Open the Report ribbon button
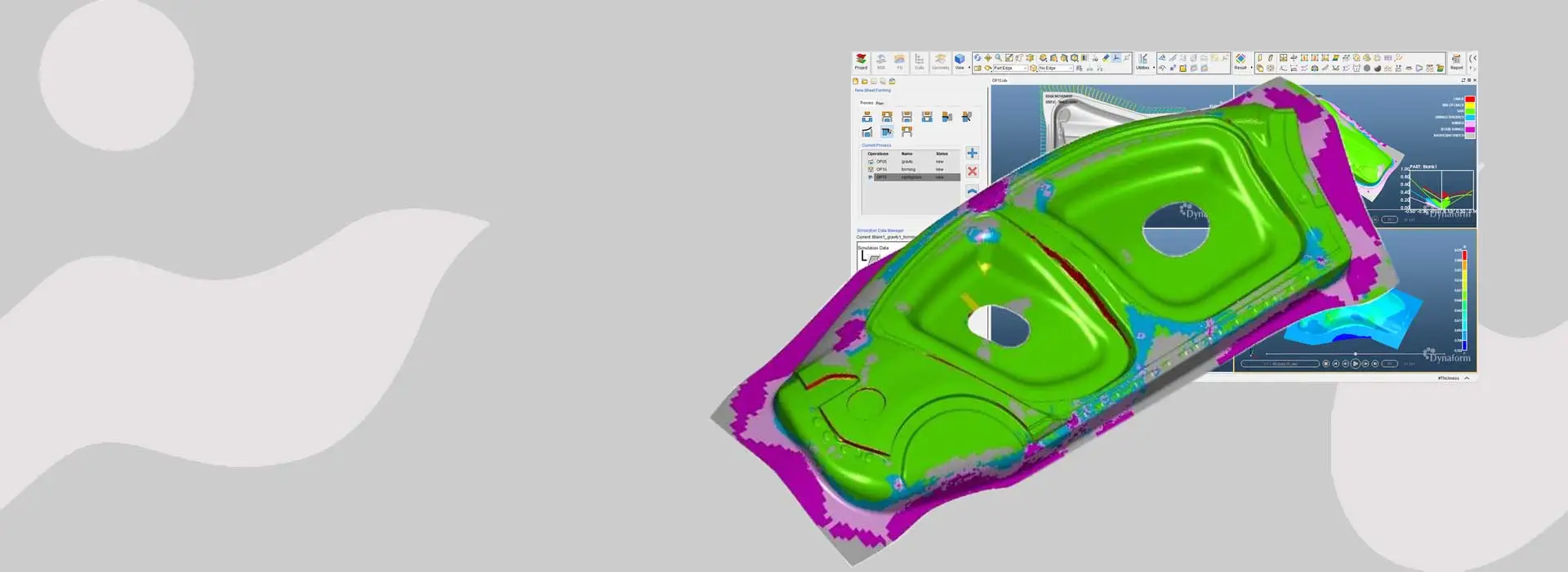 coord(1456,62)
